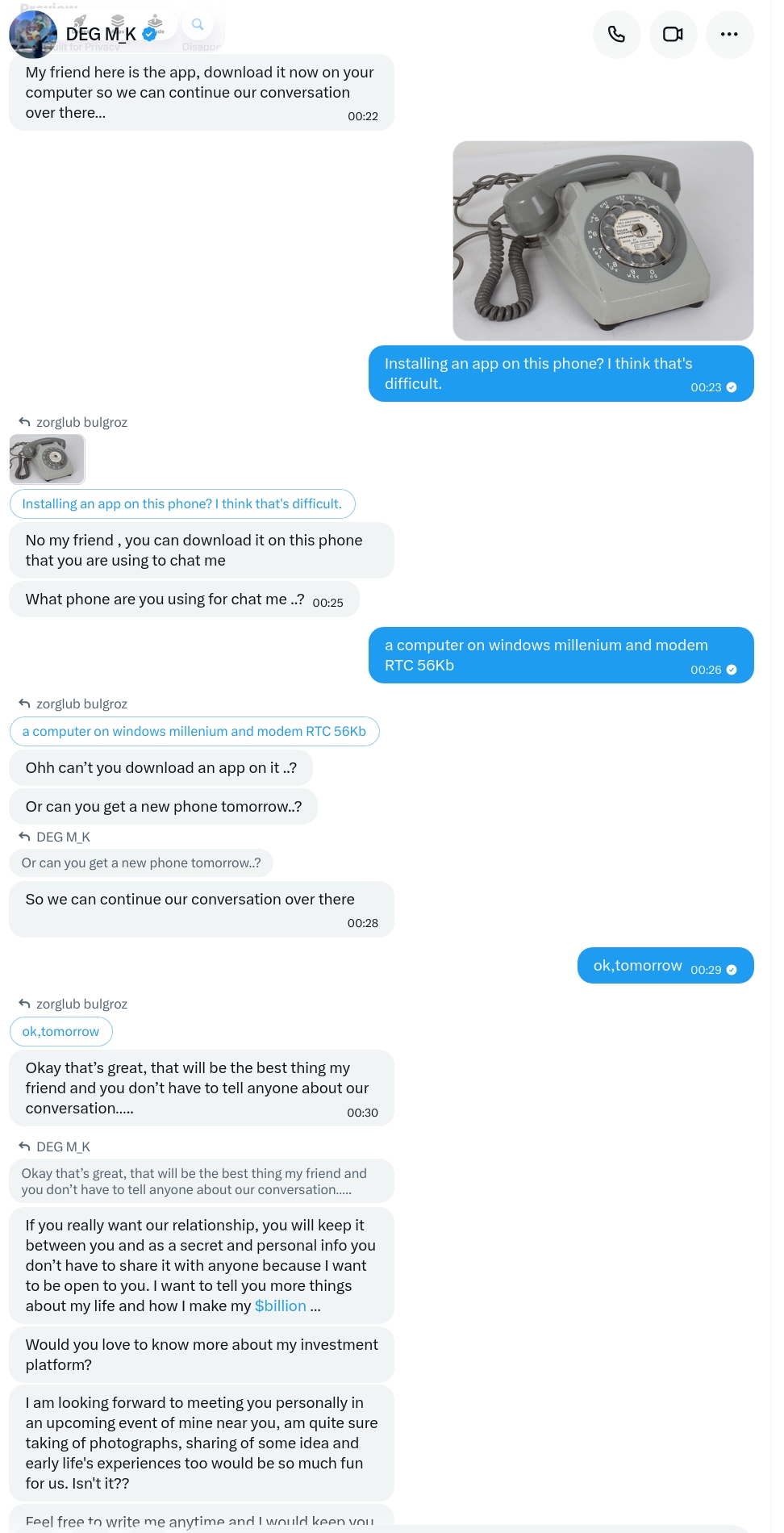784x1533 pixels.
Task: Click read checkmark on "ok,tomorrow" message
Action: coord(732,970)
